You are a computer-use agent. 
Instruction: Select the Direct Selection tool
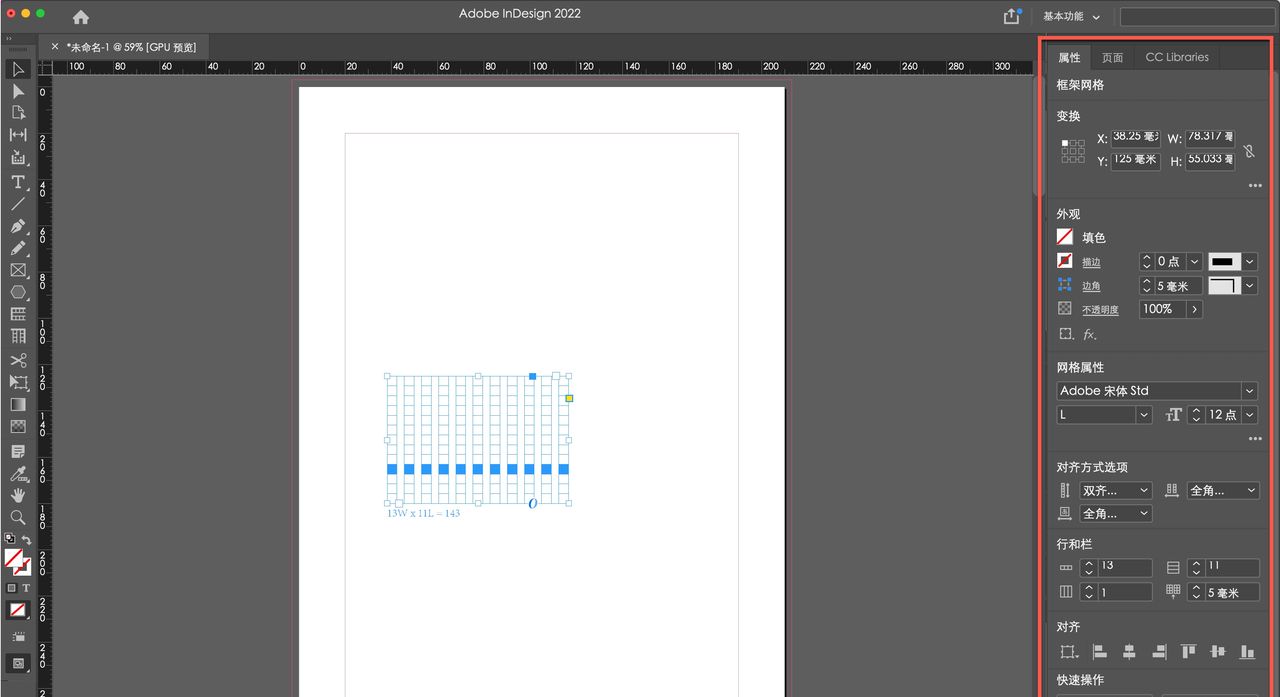pyautogui.click(x=18, y=91)
